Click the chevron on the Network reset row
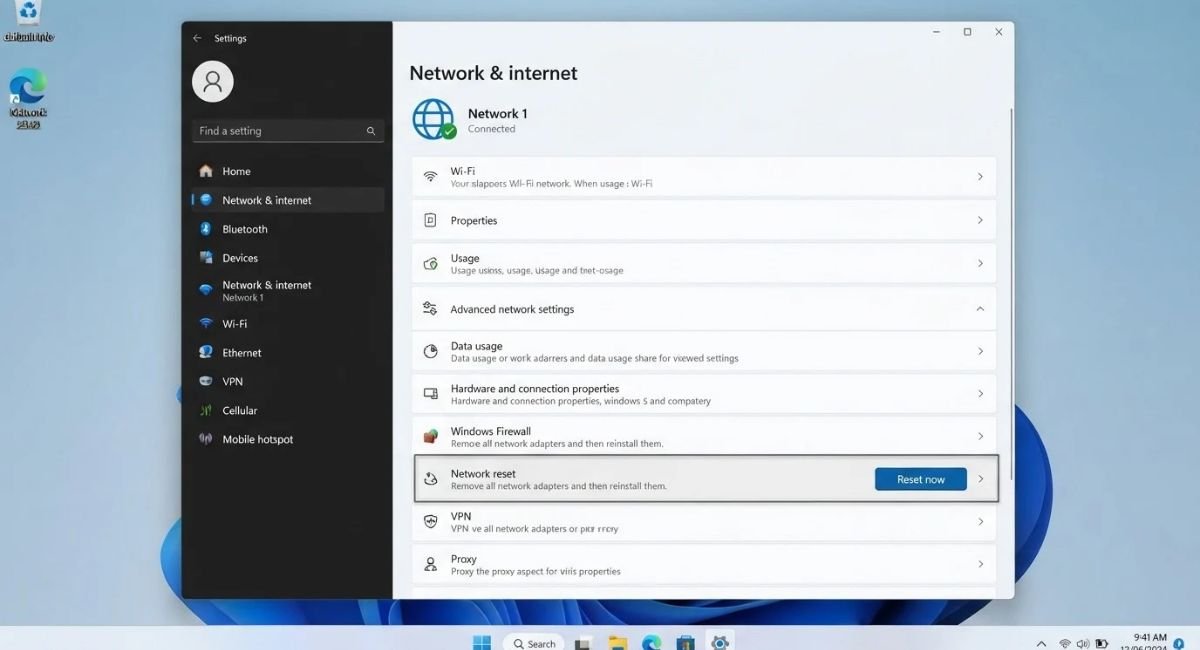 coord(981,479)
